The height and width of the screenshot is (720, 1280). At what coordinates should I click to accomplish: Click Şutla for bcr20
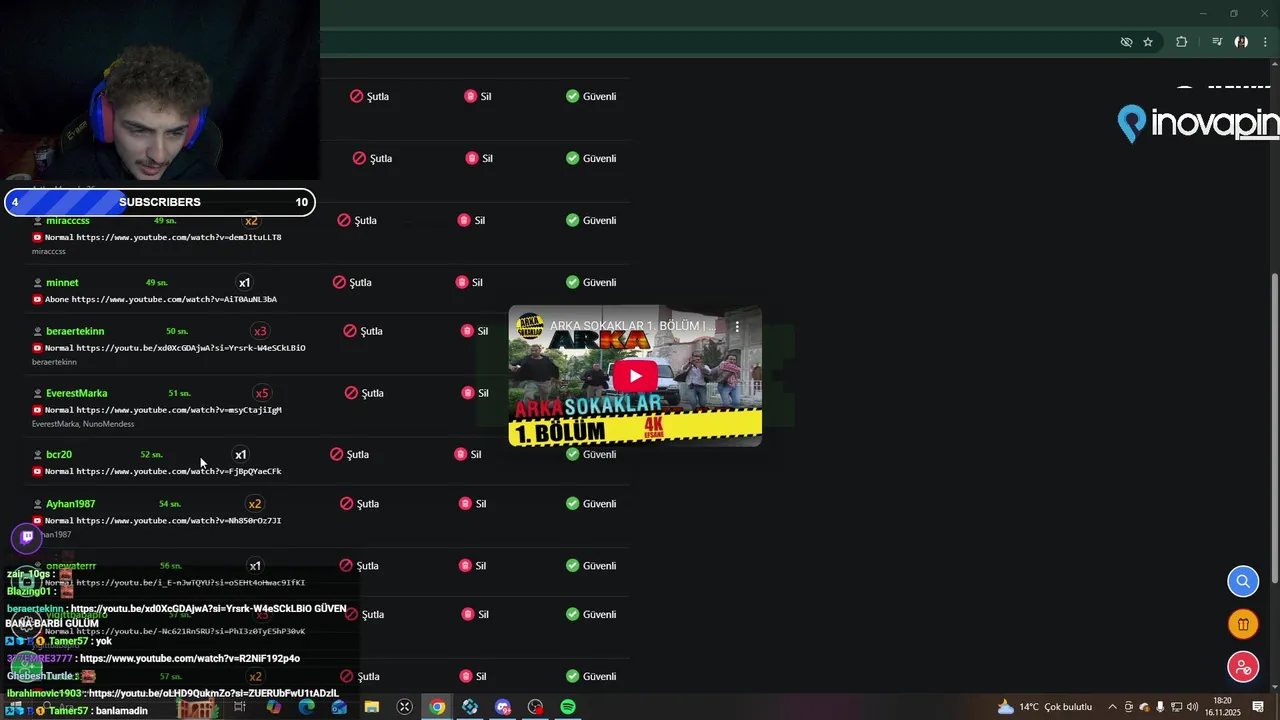pyautogui.click(x=350, y=454)
